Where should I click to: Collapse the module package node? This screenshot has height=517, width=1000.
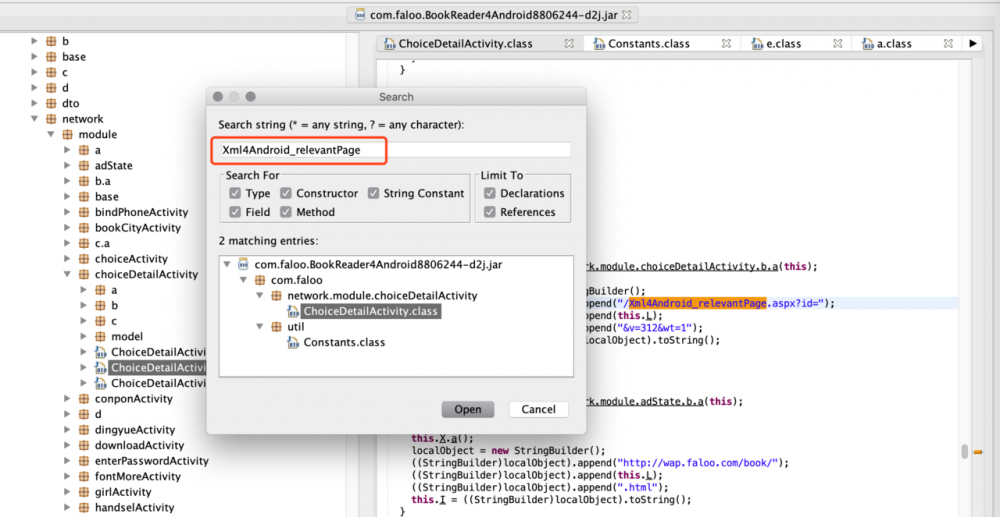coord(51,135)
